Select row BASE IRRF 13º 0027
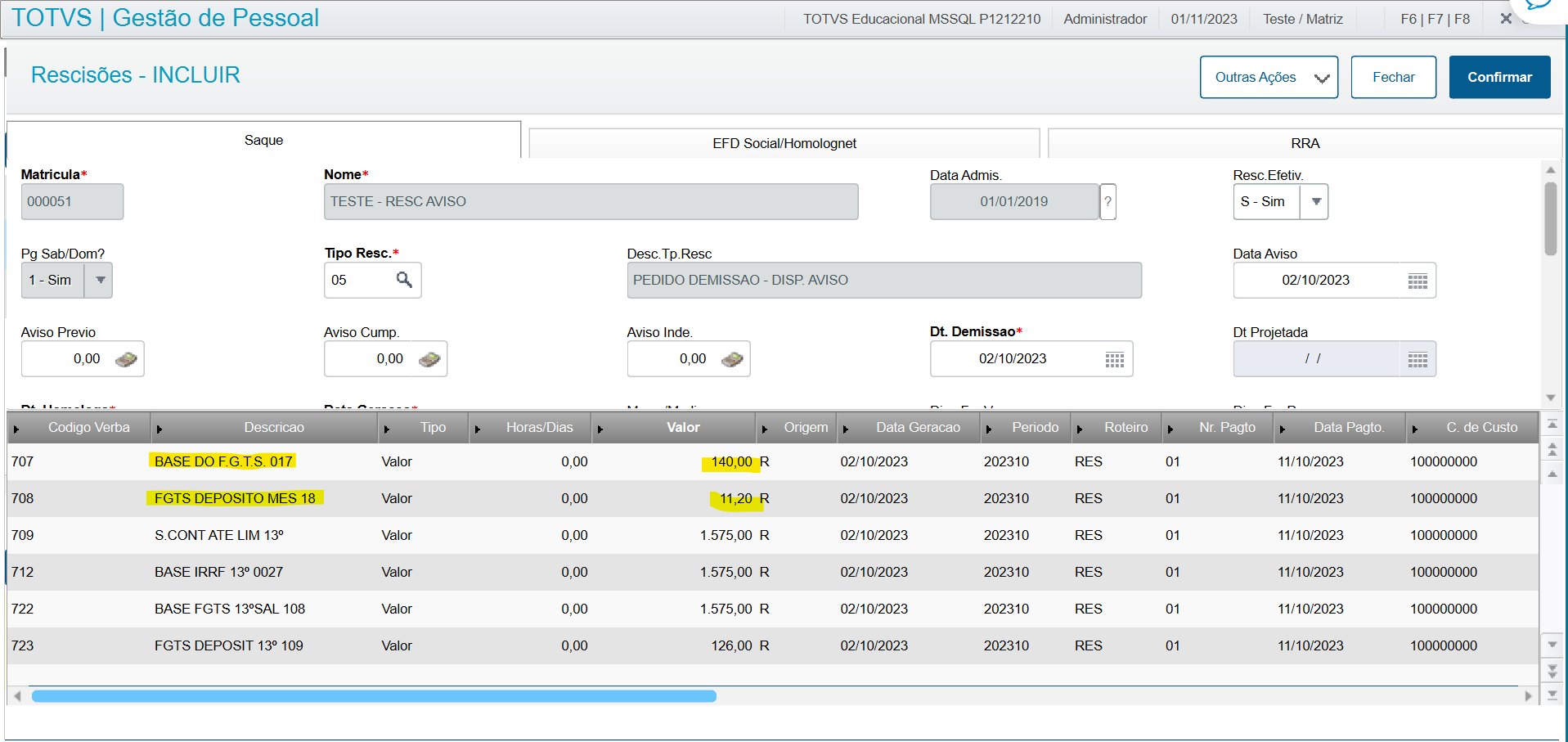The width and height of the screenshot is (1568, 742). click(773, 572)
